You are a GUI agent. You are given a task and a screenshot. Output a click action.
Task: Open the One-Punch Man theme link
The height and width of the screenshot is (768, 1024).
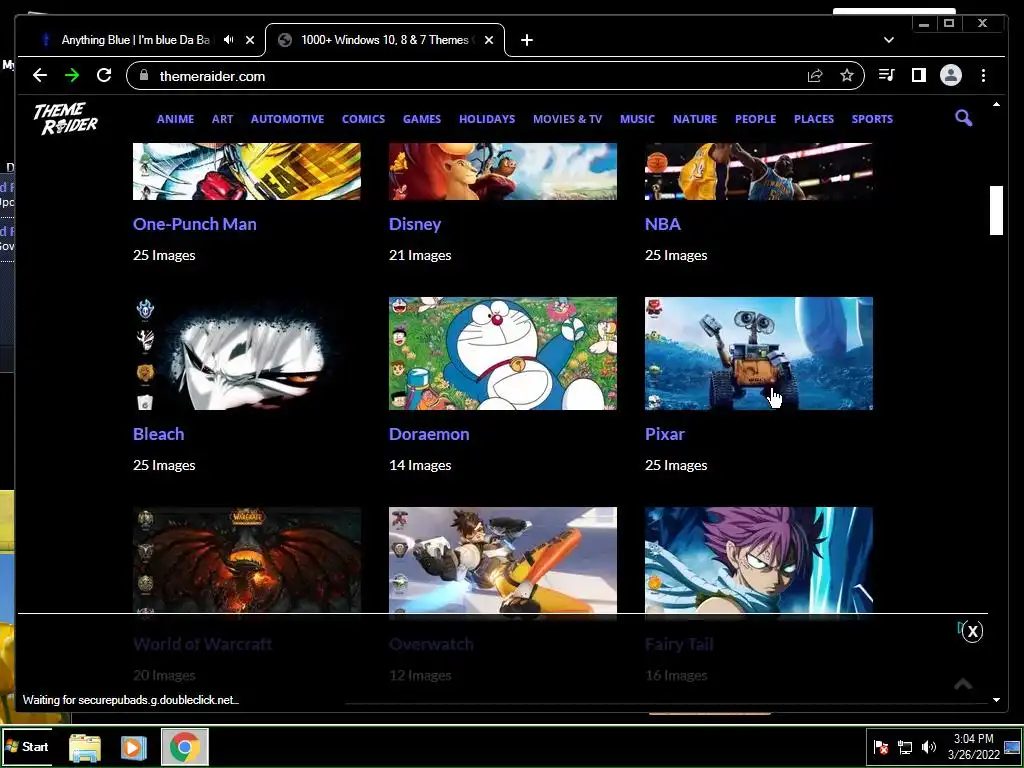click(x=195, y=224)
